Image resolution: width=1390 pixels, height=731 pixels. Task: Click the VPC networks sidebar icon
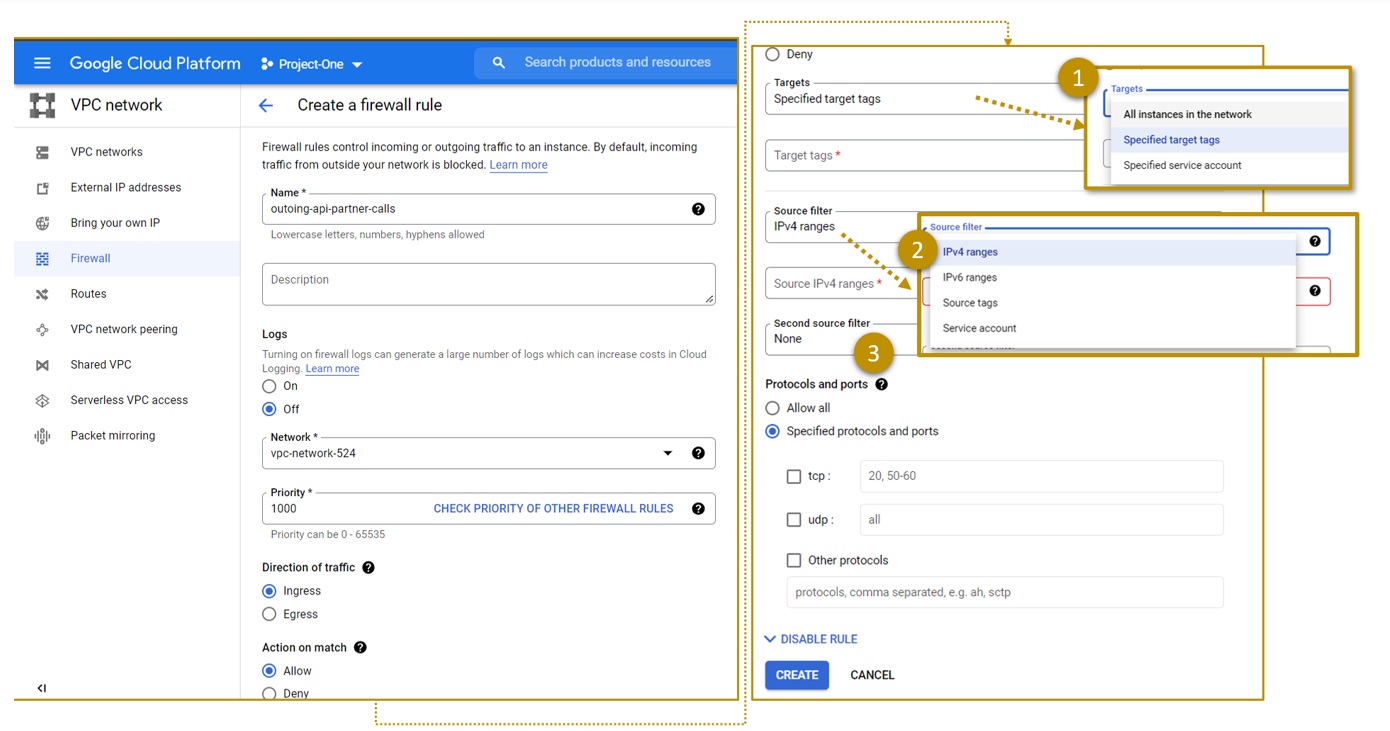click(42, 152)
